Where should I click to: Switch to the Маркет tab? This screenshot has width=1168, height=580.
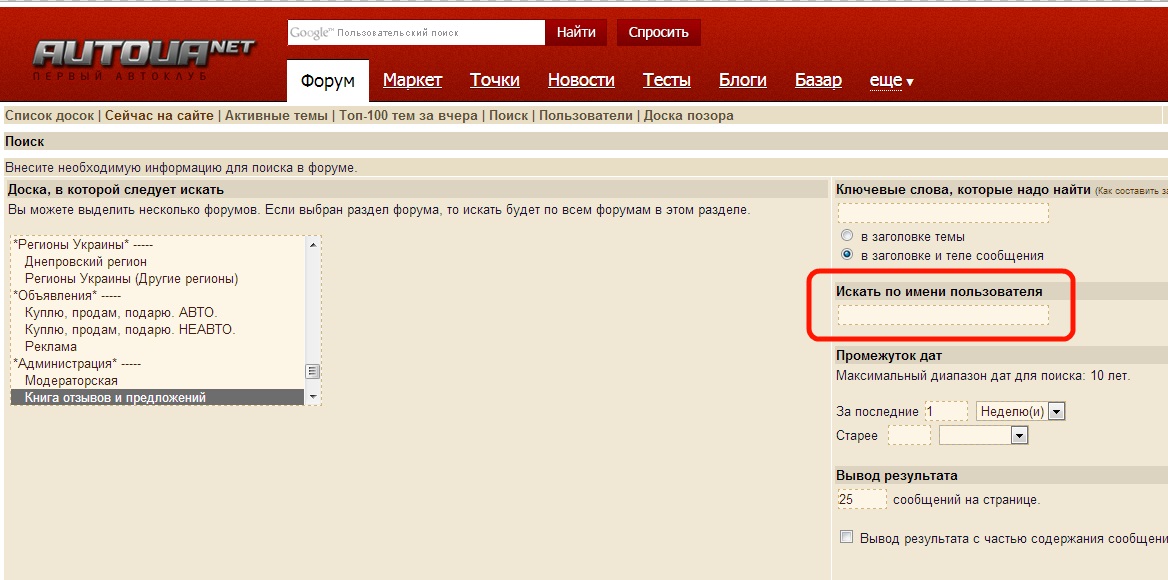tap(412, 80)
